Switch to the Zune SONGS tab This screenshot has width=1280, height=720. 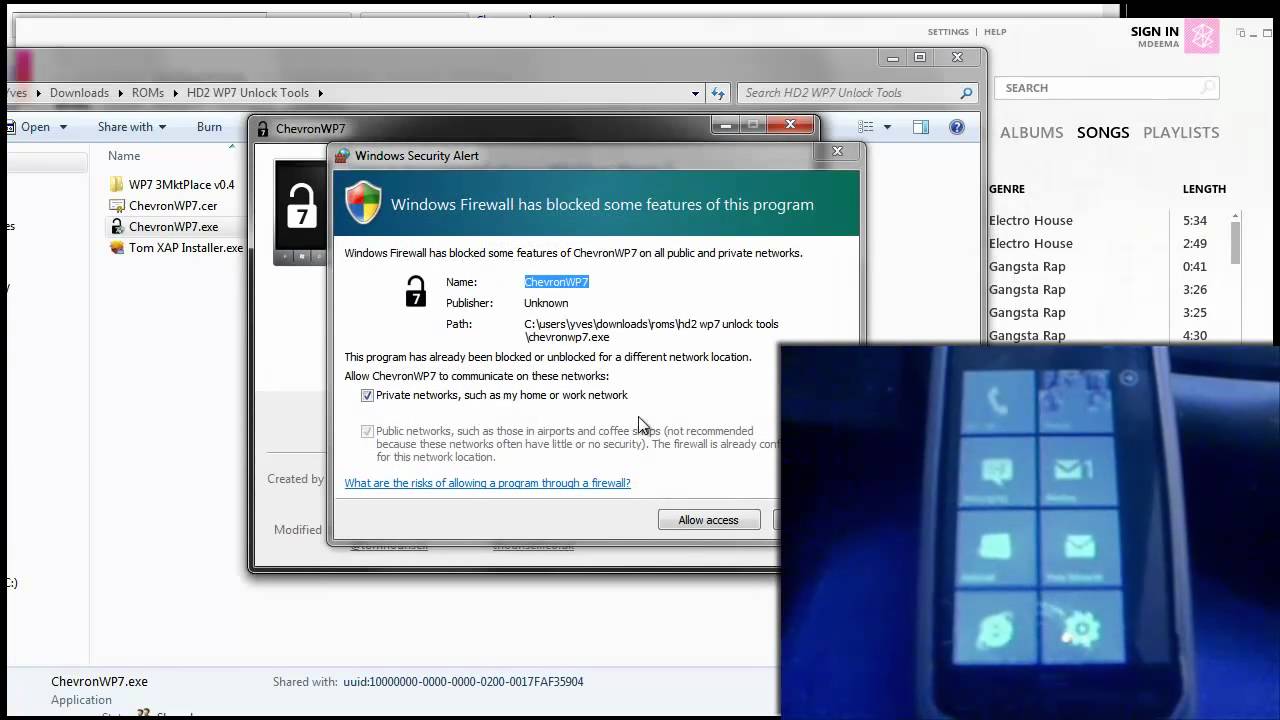click(1103, 132)
